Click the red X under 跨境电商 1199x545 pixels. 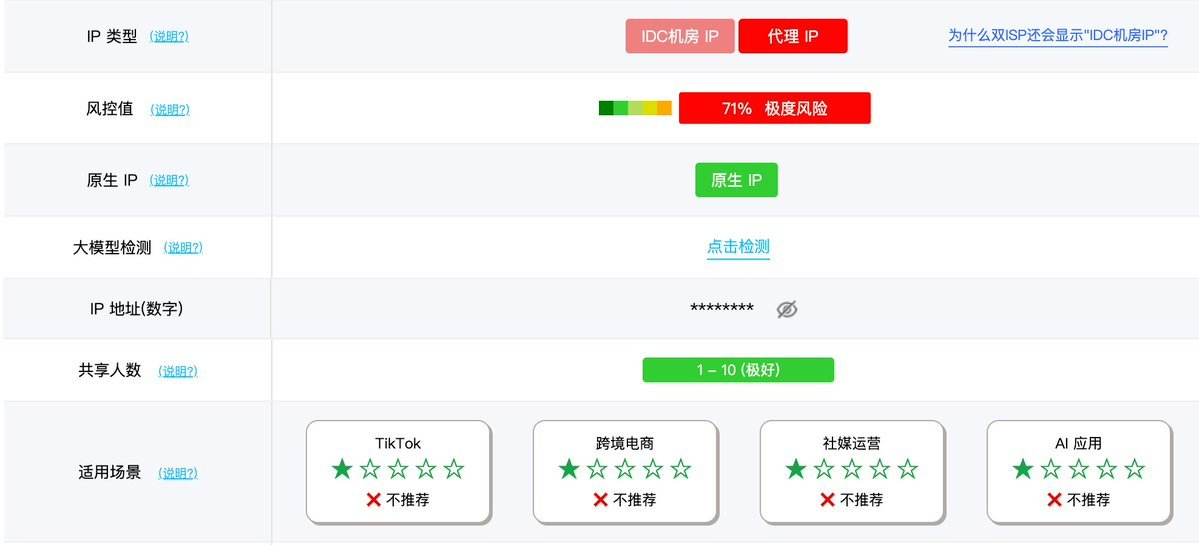pyautogui.click(x=600, y=500)
